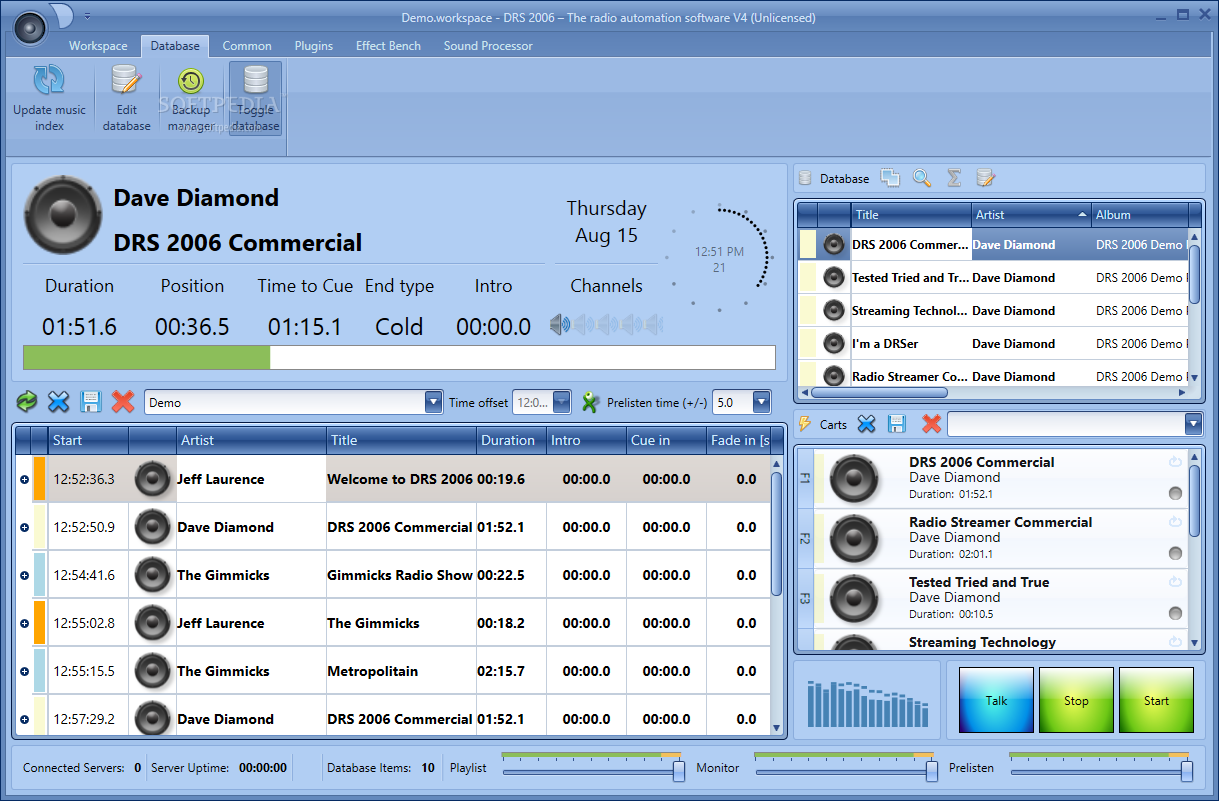
Task: Open the quick access toolbar arrow
Action: [x=87, y=16]
